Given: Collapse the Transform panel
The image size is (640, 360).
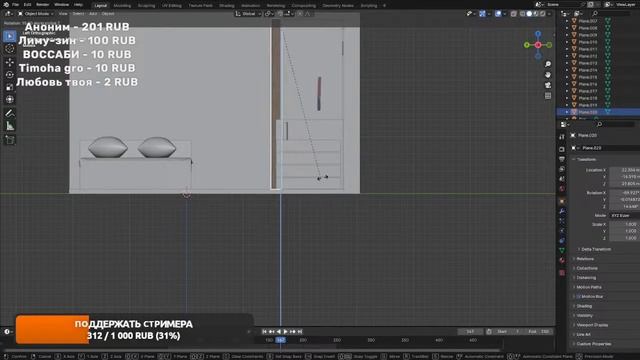Looking at the screenshot, I should point(586,160).
